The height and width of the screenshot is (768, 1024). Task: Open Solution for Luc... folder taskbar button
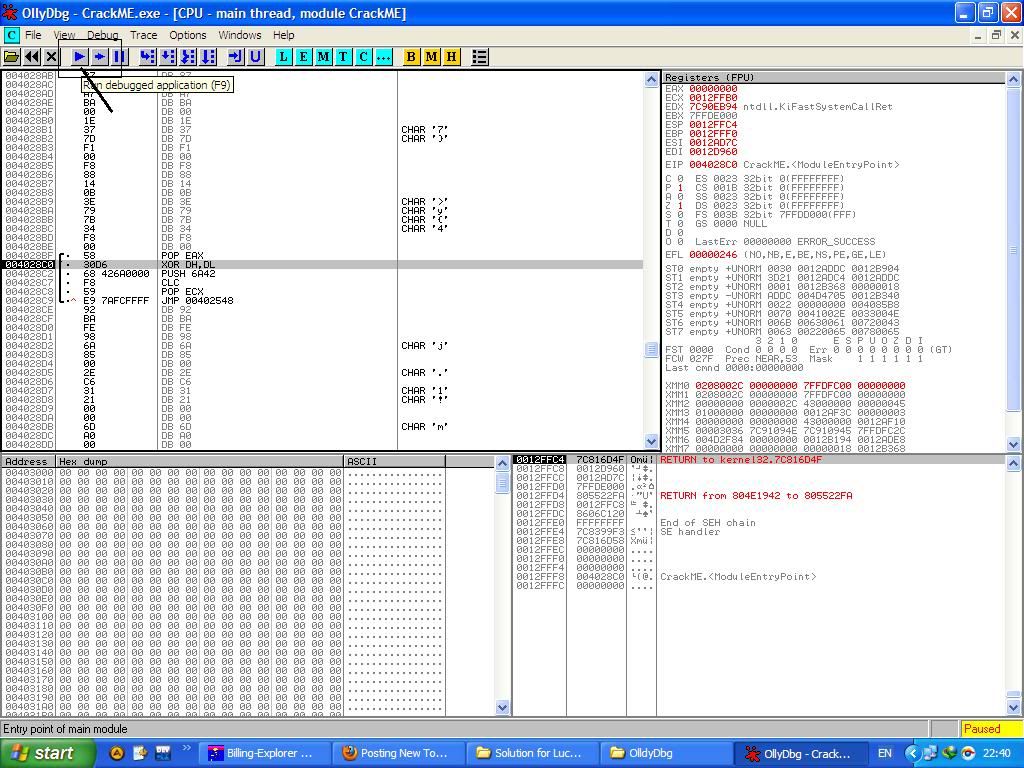[x=532, y=754]
